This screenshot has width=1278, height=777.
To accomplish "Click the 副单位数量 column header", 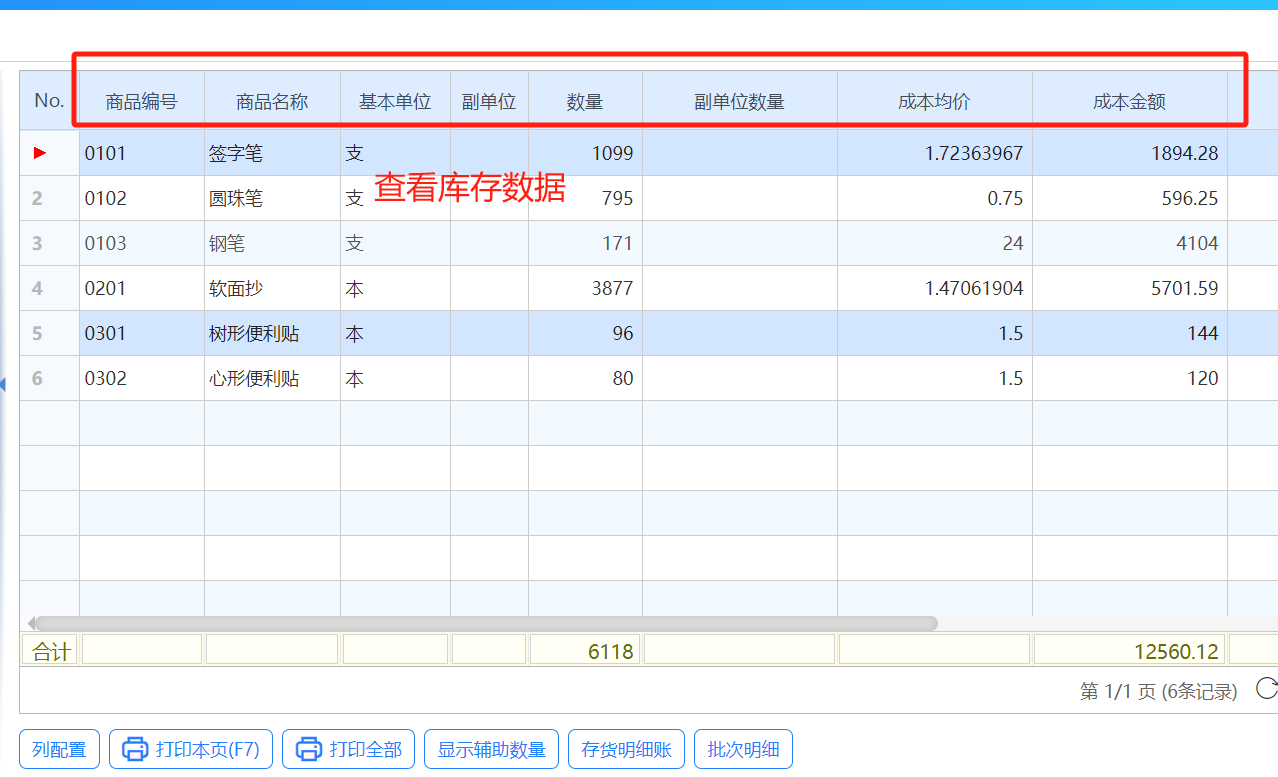I will point(739,101).
